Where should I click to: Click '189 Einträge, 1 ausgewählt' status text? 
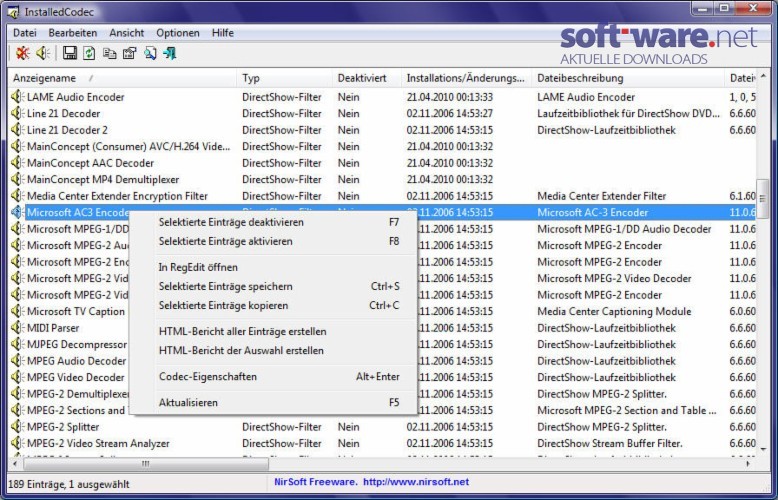click(69, 484)
